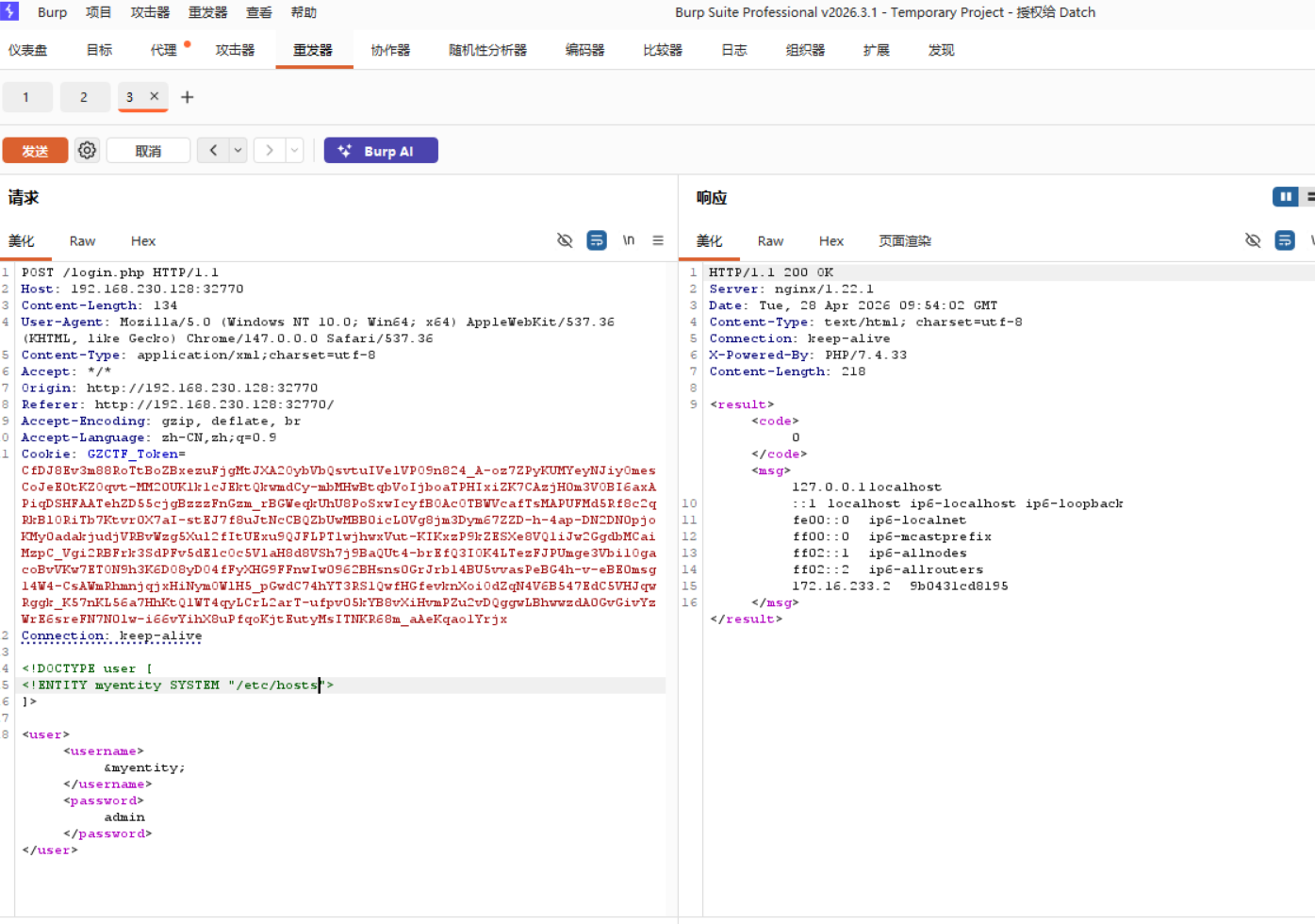
Task: Send the request with 发送 button
Action: point(35,151)
